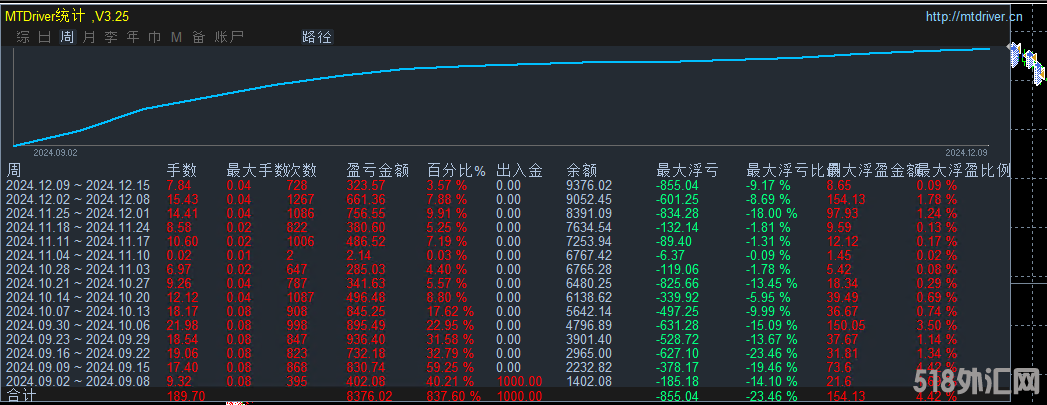This screenshot has height=405, width=1047.
Task: Click floating loss ratio -9.17 %
Action: click(x=769, y=185)
